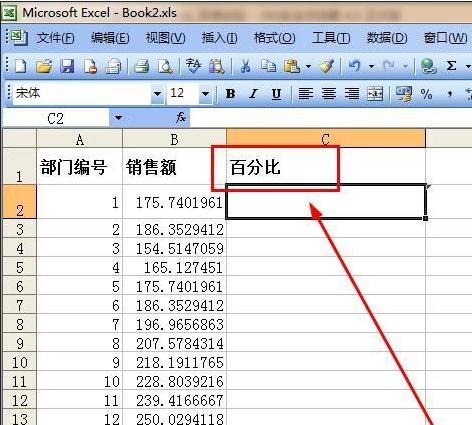Cut the selection with the scissors icon
This screenshot has width=472, height=425.
(x=245, y=66)
